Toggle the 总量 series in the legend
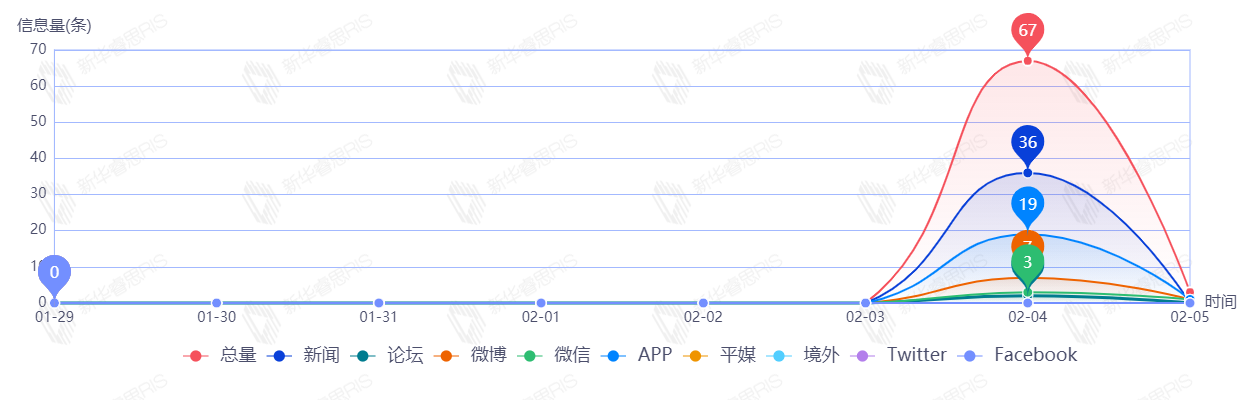Viewport: 1260px width, 400px height. click(x=220, y=355)
